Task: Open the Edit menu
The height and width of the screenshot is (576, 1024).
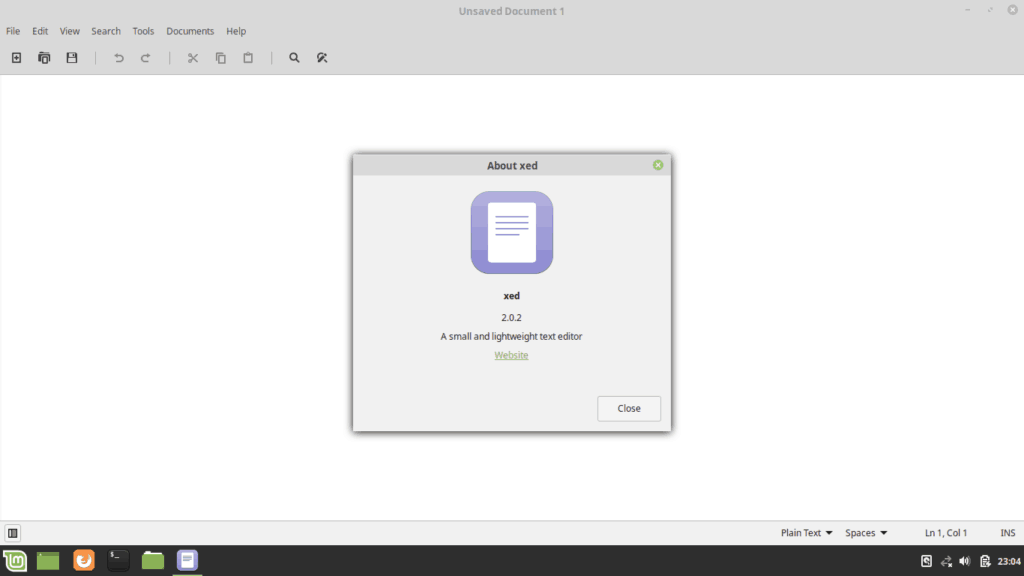Action: coord(40,31)
